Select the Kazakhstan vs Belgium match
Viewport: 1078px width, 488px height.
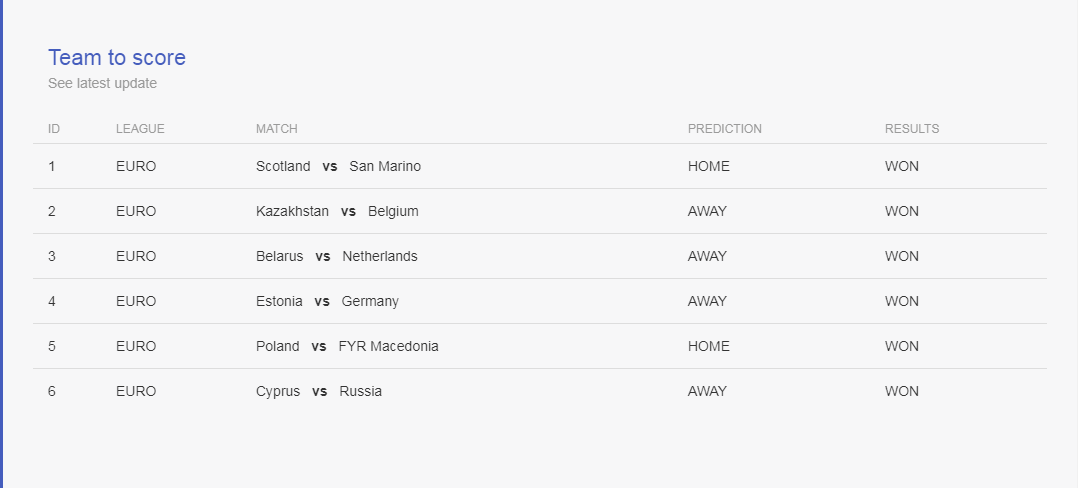point(337,211)
